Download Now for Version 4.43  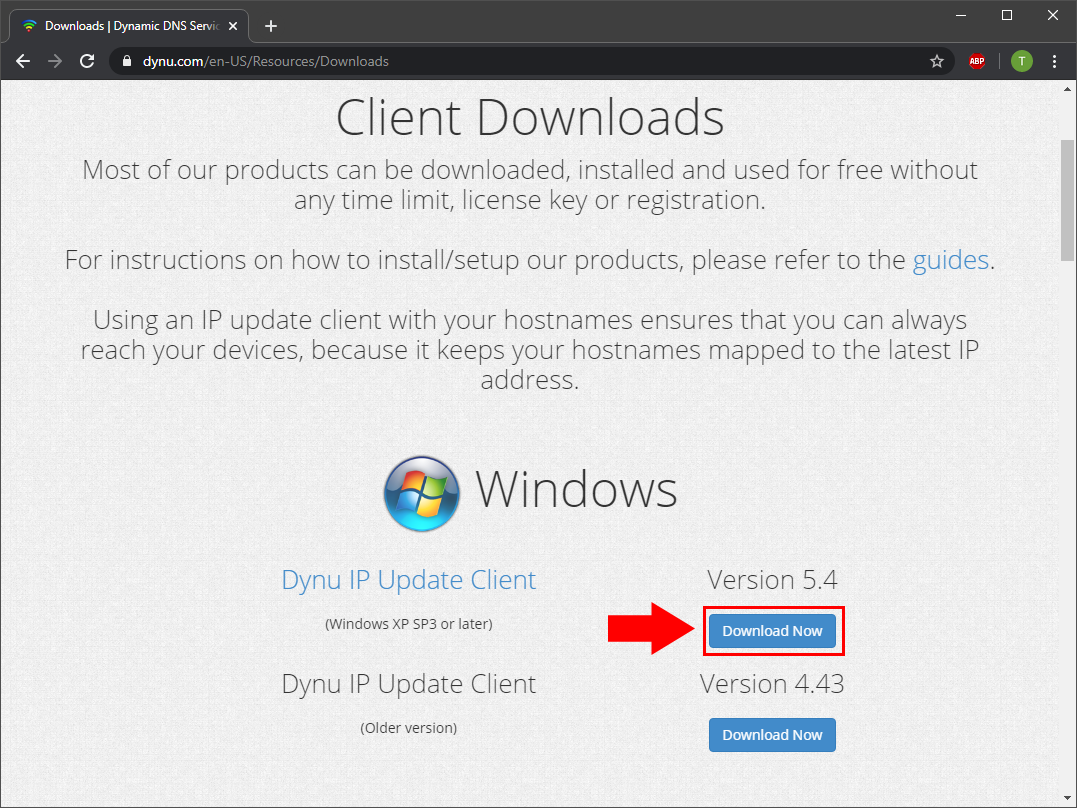click(x=772, y=735)
